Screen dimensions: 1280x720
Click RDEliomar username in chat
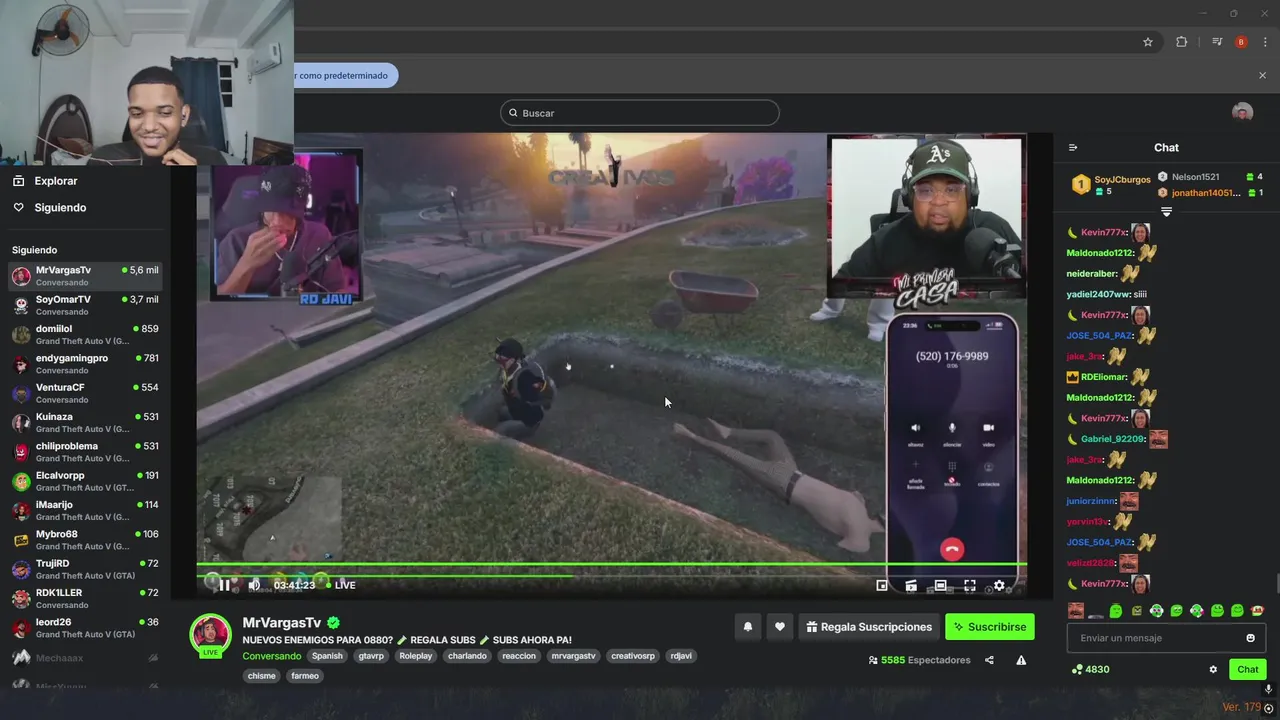pyautogui.click(x=1104, y=377)
